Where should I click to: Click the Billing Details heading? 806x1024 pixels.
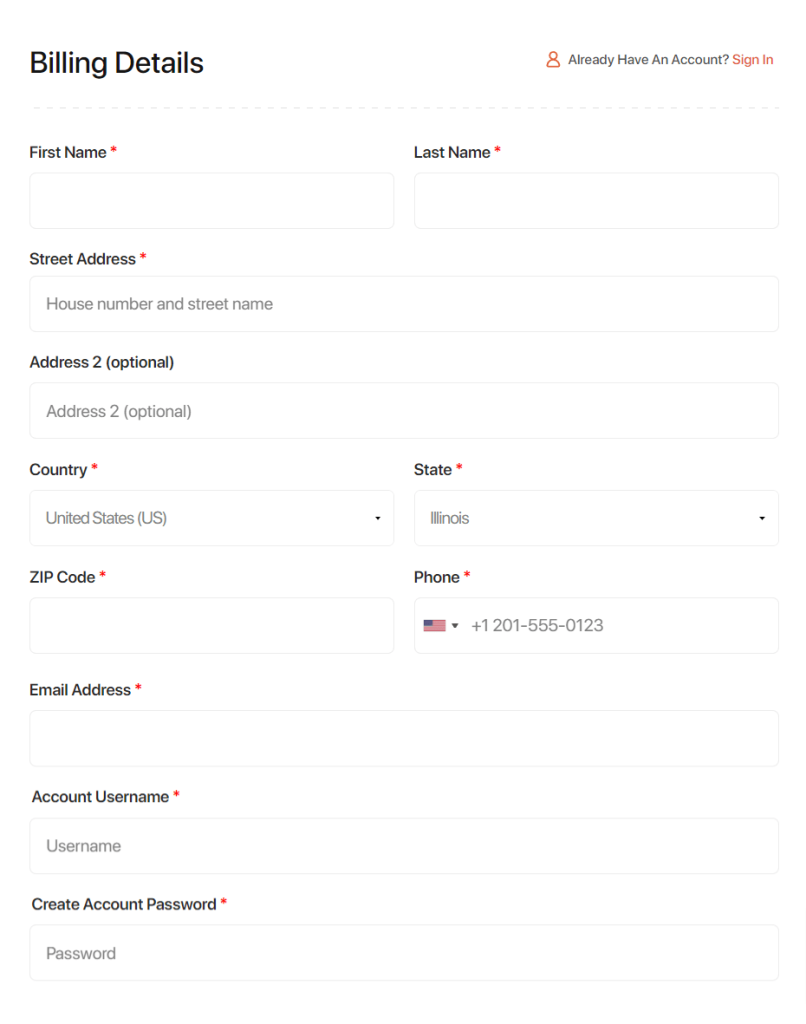(116, 63)
